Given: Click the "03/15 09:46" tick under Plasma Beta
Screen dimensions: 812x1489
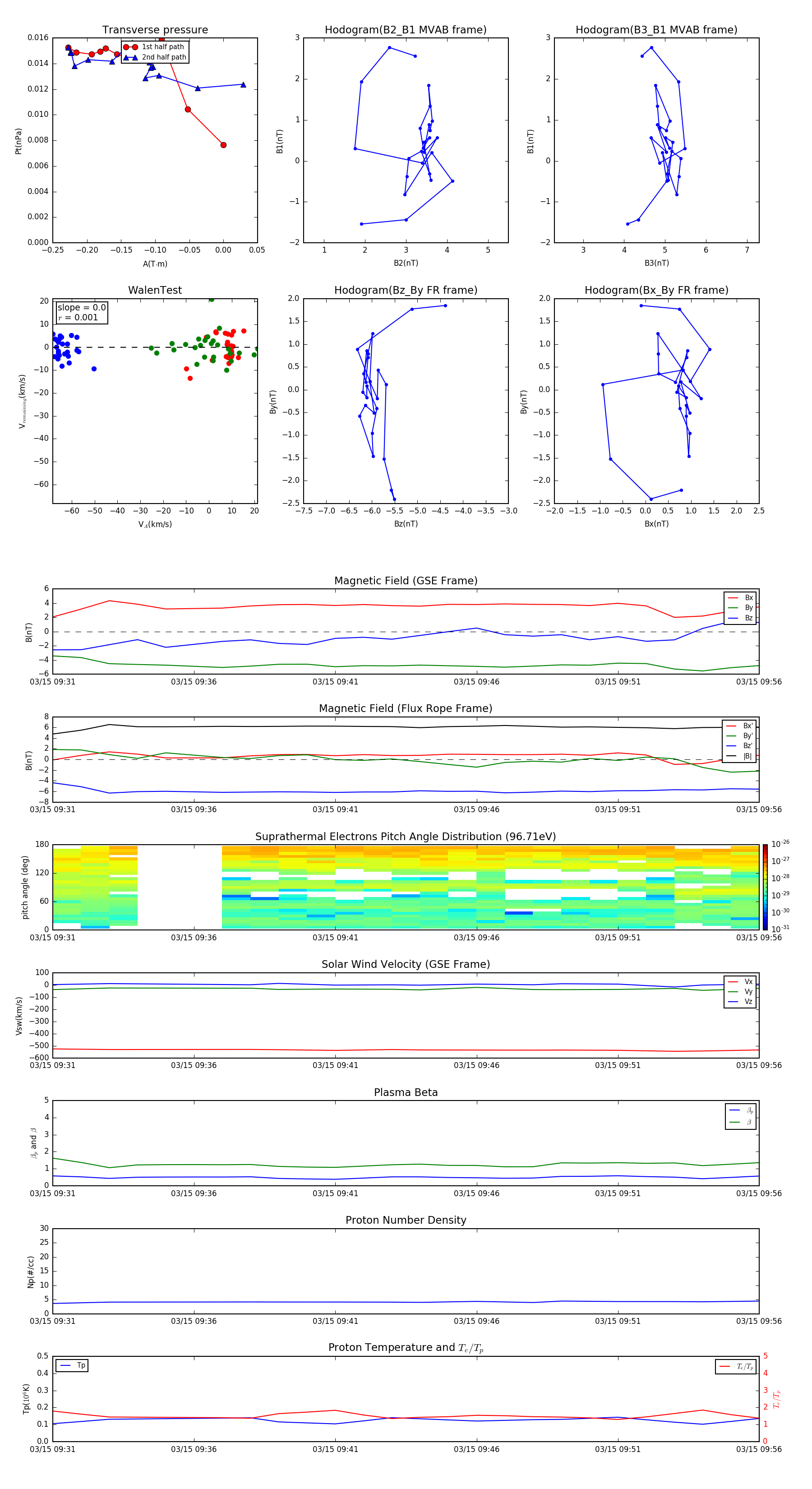Looking at the screenshot, I should pos(476,1193).
